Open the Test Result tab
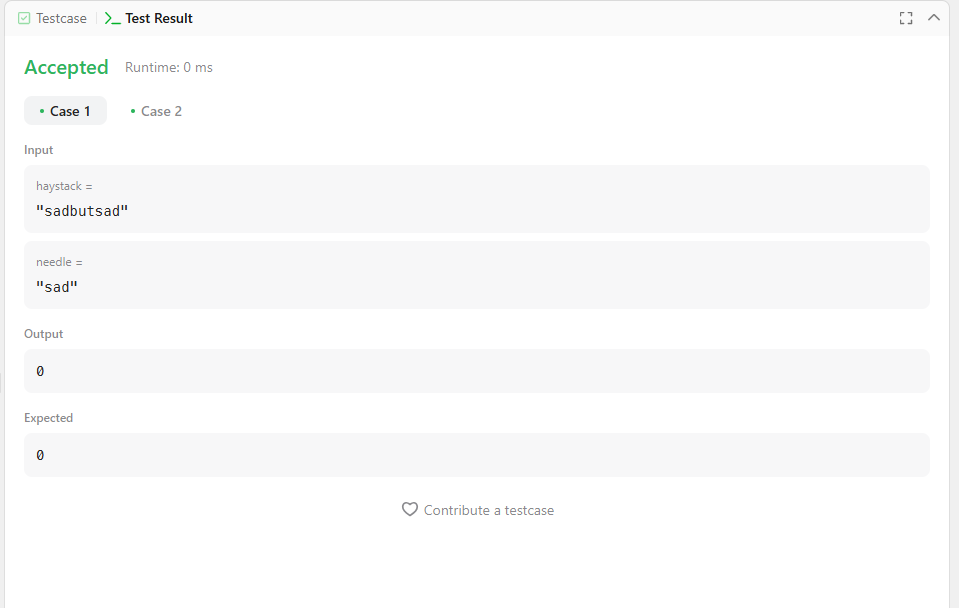This screenshot has width=959, height=608. pyautogui.click(x=149, y=18)
